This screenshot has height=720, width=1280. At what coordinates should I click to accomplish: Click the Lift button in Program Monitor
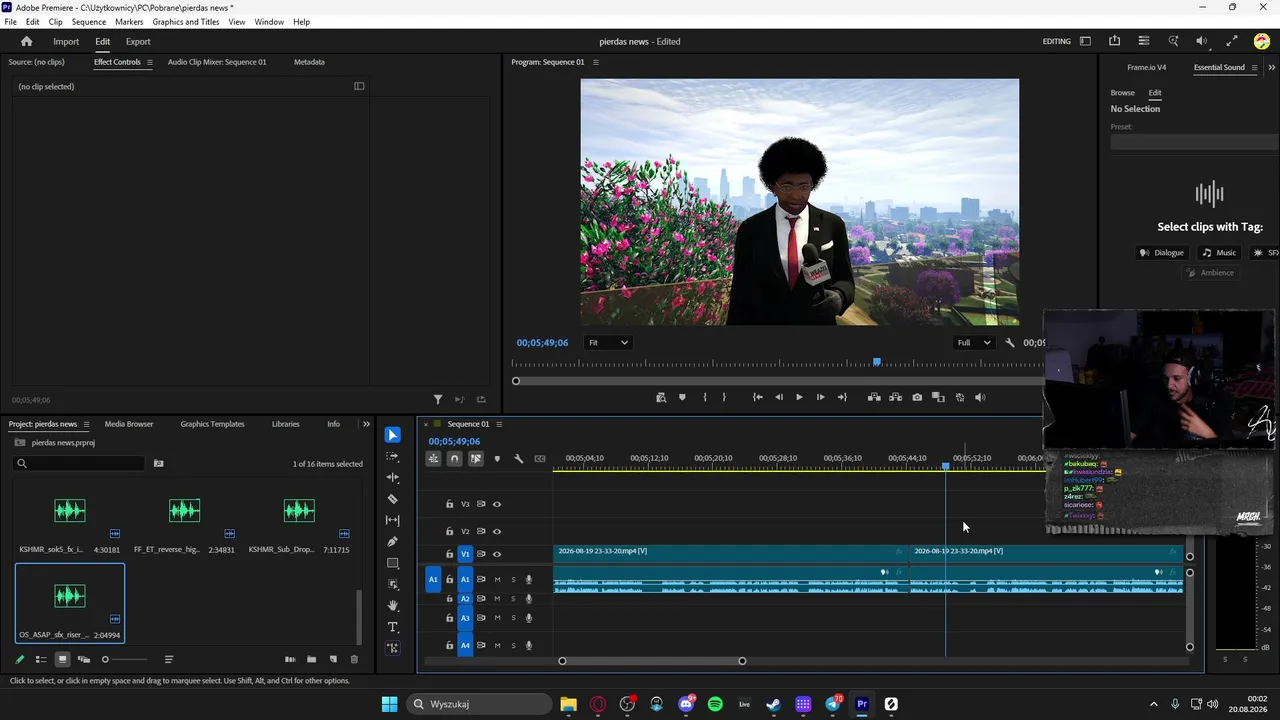(x=874, y=397)
